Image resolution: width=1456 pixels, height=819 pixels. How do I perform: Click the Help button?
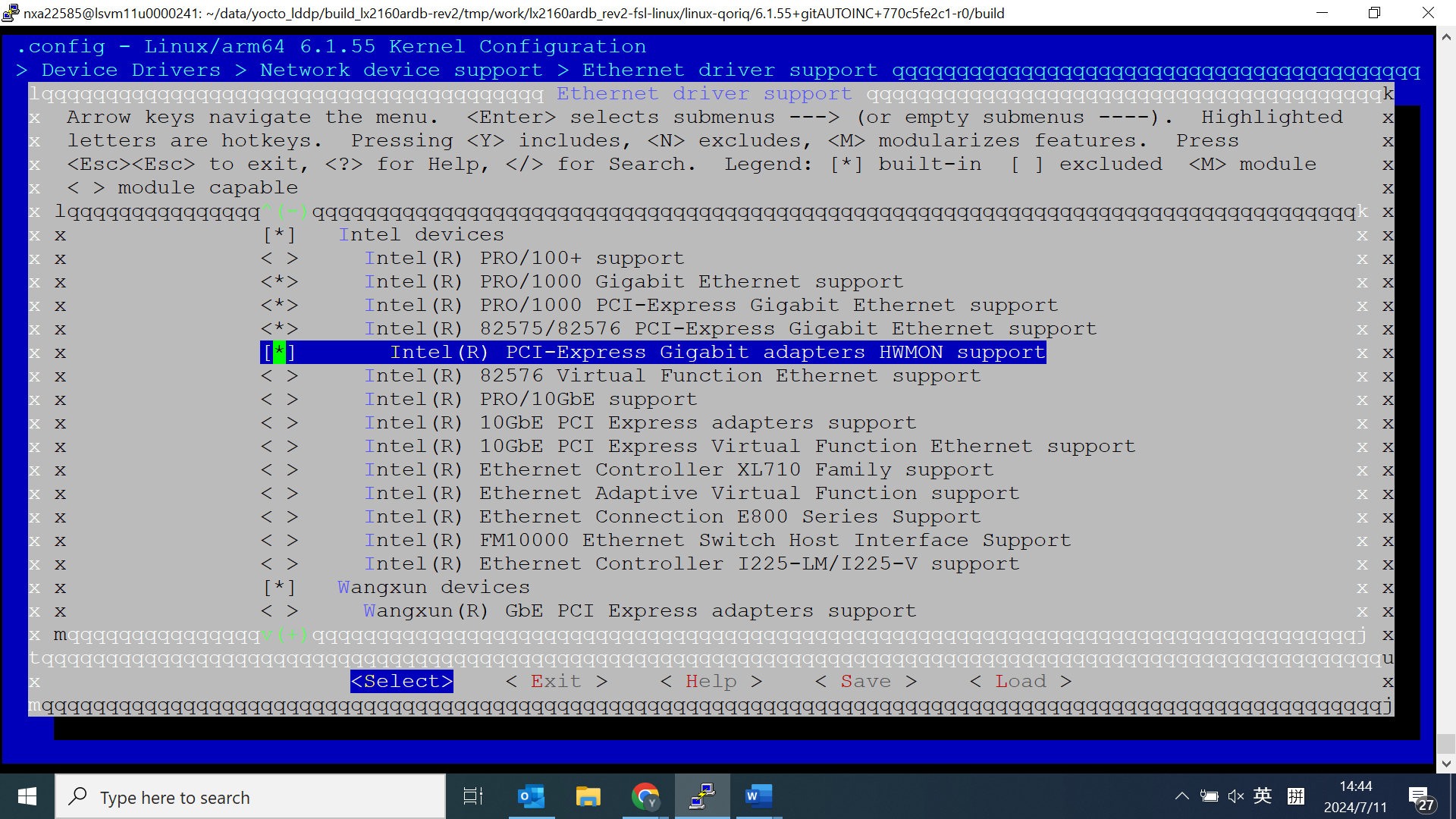[711, 681]
